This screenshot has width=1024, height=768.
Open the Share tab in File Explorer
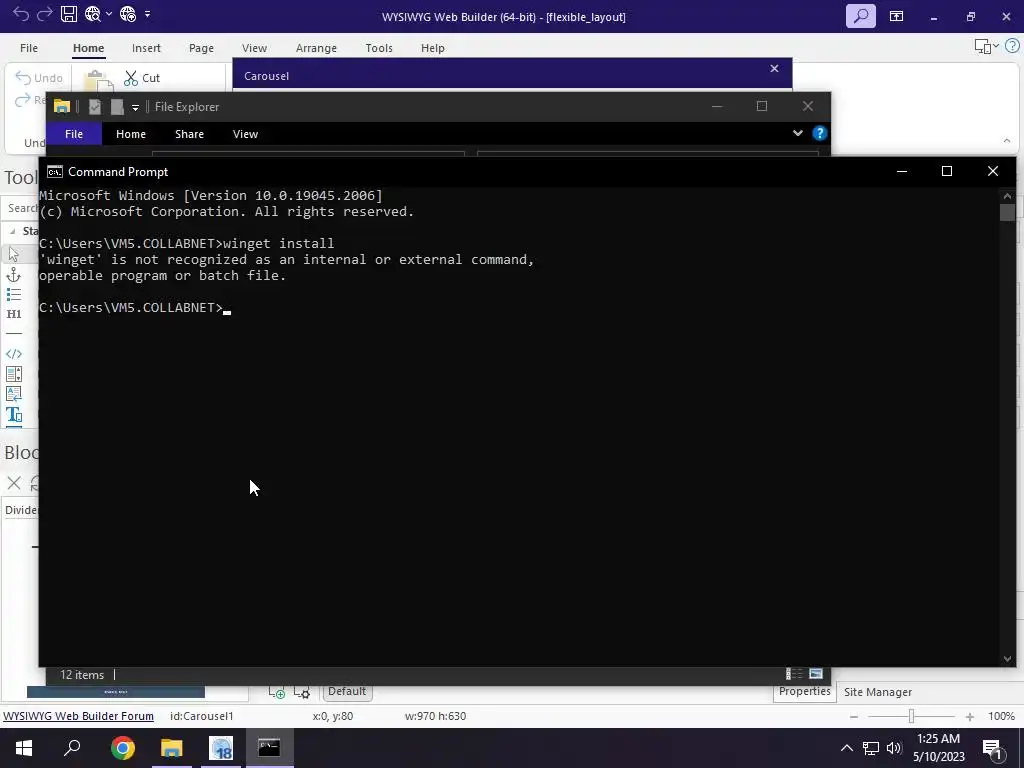pos(189,134)
